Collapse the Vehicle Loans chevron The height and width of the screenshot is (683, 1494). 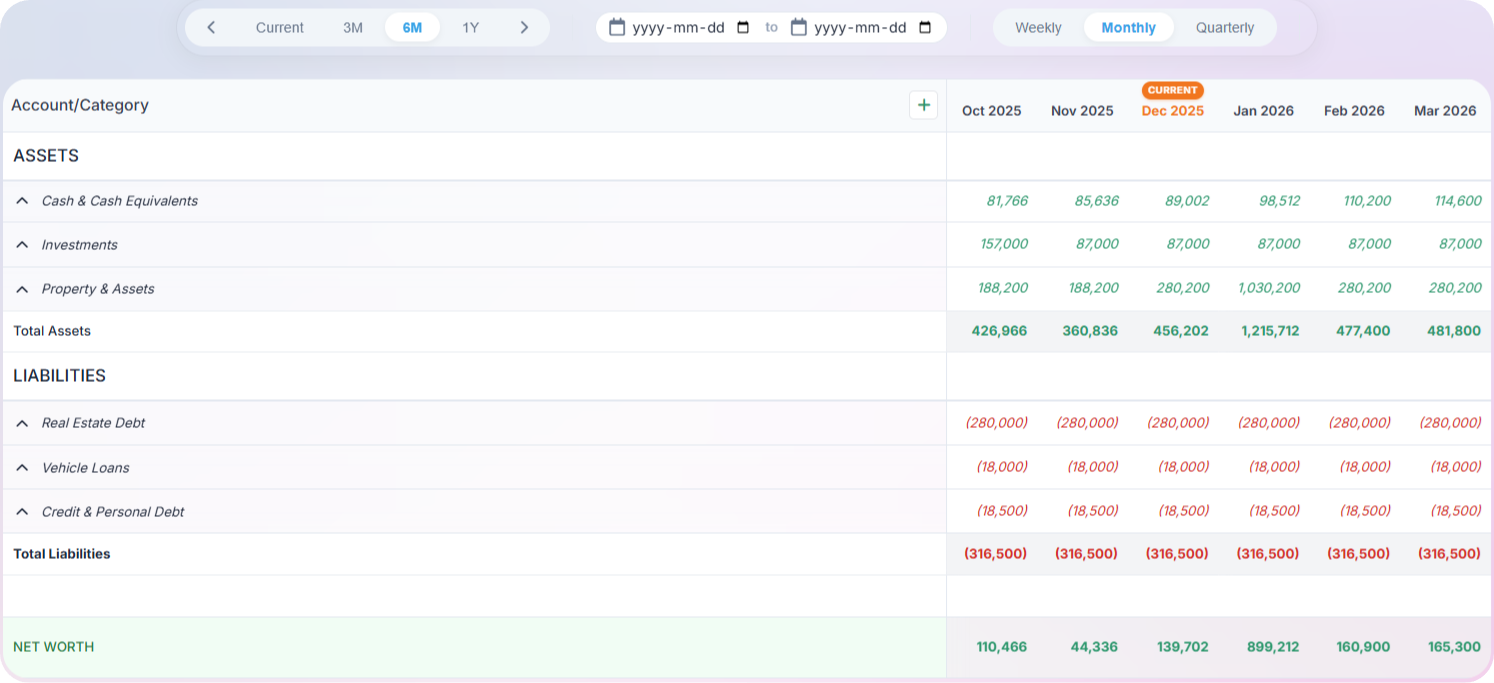(x=22, y=468)
